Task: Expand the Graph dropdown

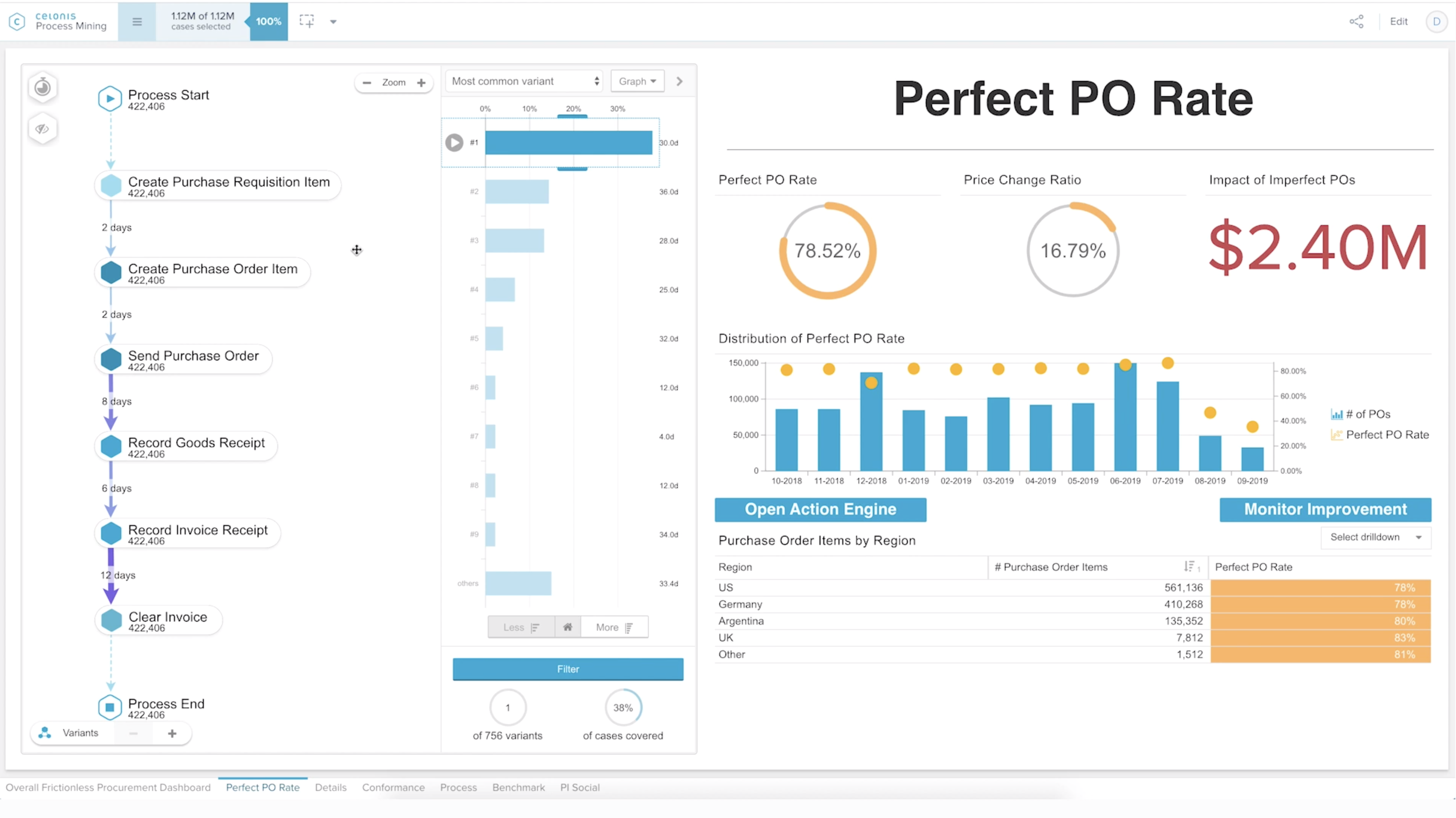Action: click(637, 81)
